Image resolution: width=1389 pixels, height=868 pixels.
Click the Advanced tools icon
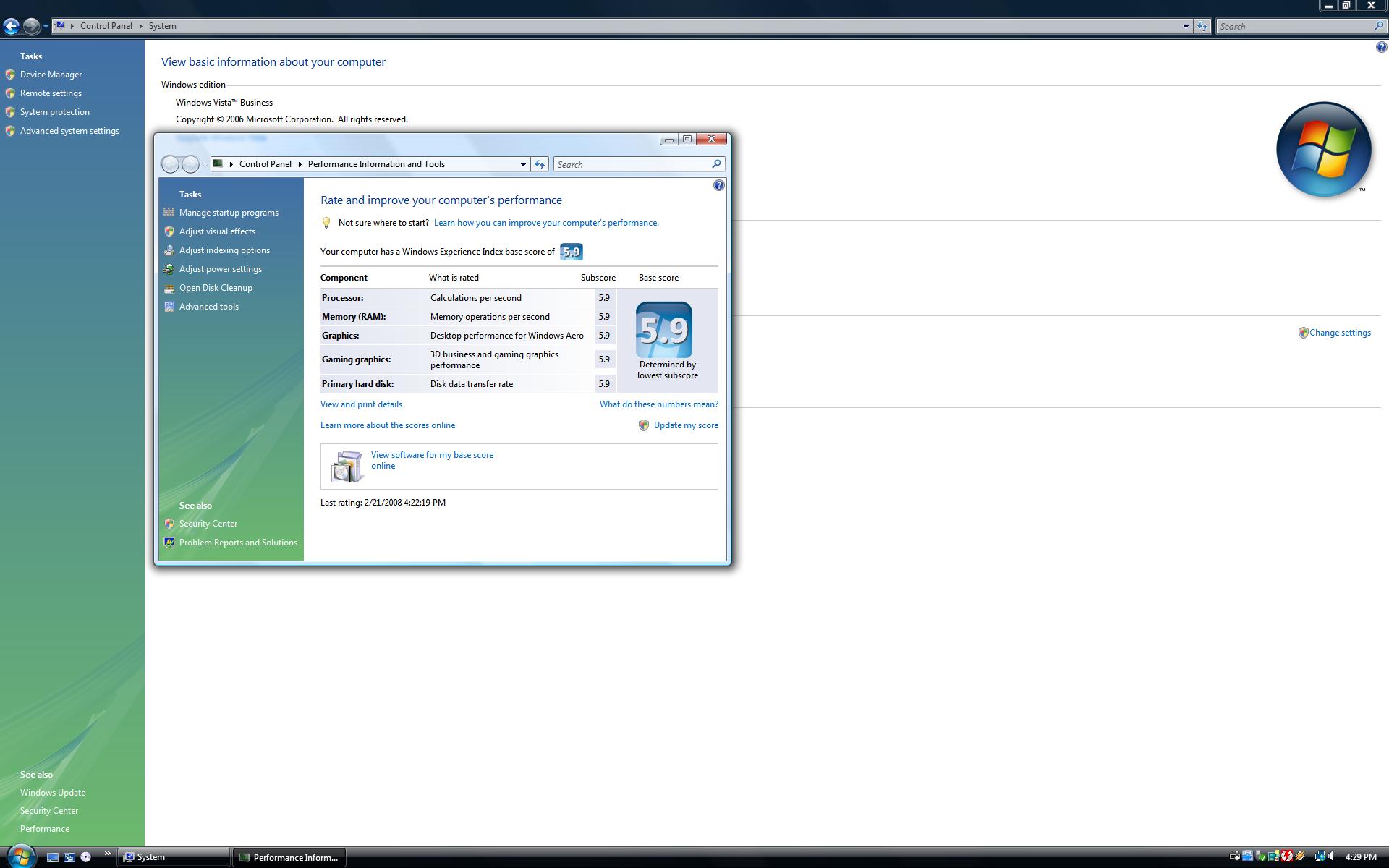[x=169, y=307]
